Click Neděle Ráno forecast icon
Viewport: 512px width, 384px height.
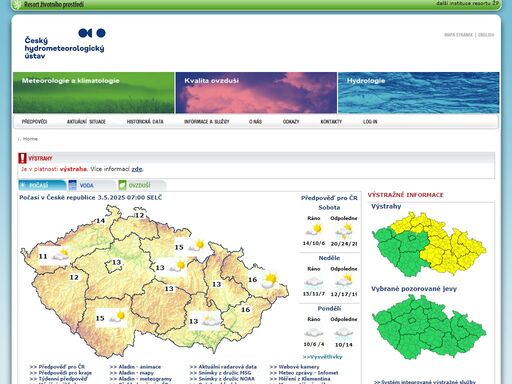point(314,282)
